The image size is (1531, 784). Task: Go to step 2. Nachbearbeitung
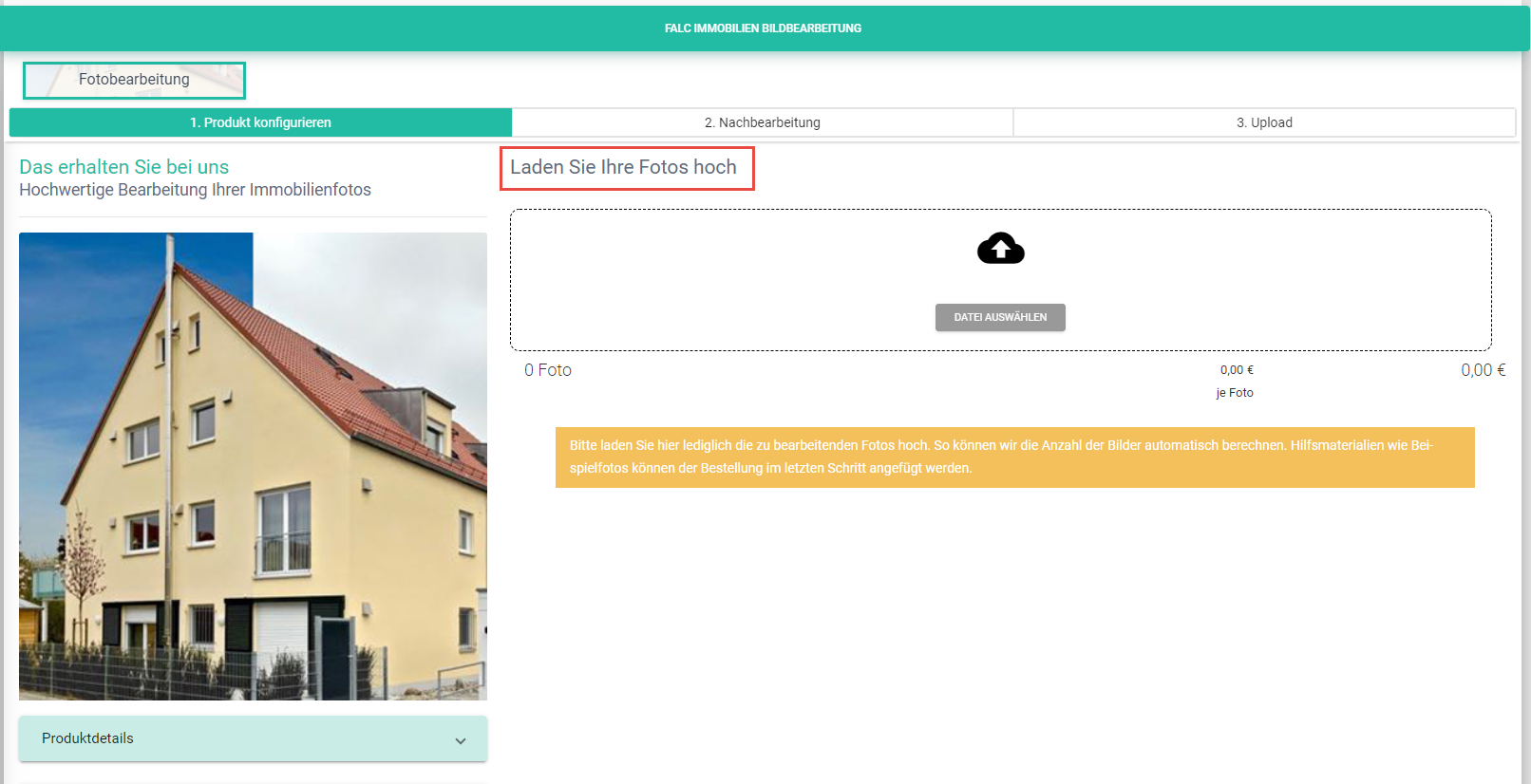[x=762, y=122]
